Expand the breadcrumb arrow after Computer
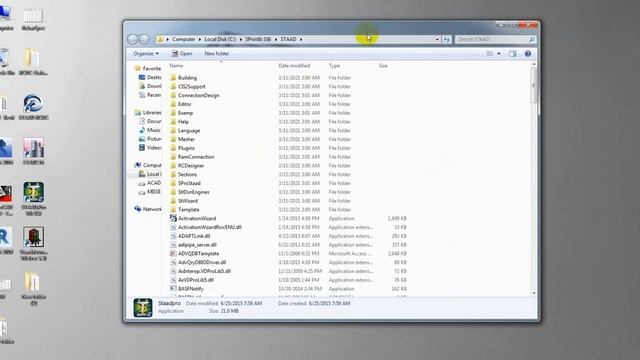Screen dimensions: 640x360 pyautogui.click(x=200, y=39)
